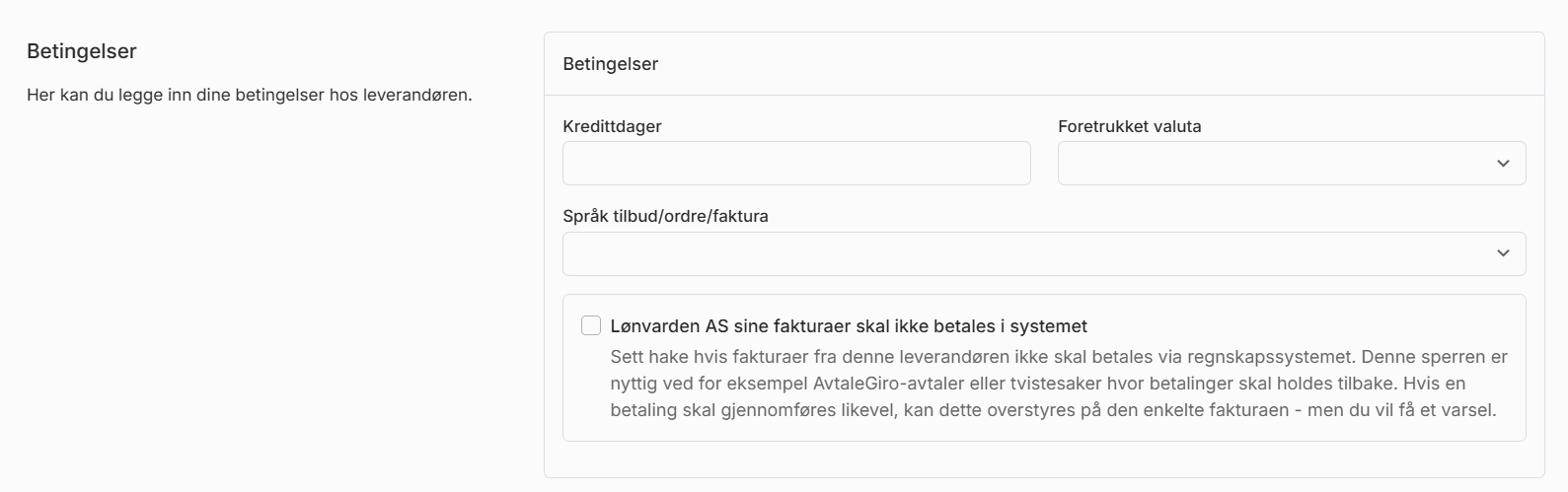This screenshot has height=492, width=1568.
Task: Click the Kredittdager field label
Action: (612, 126)
